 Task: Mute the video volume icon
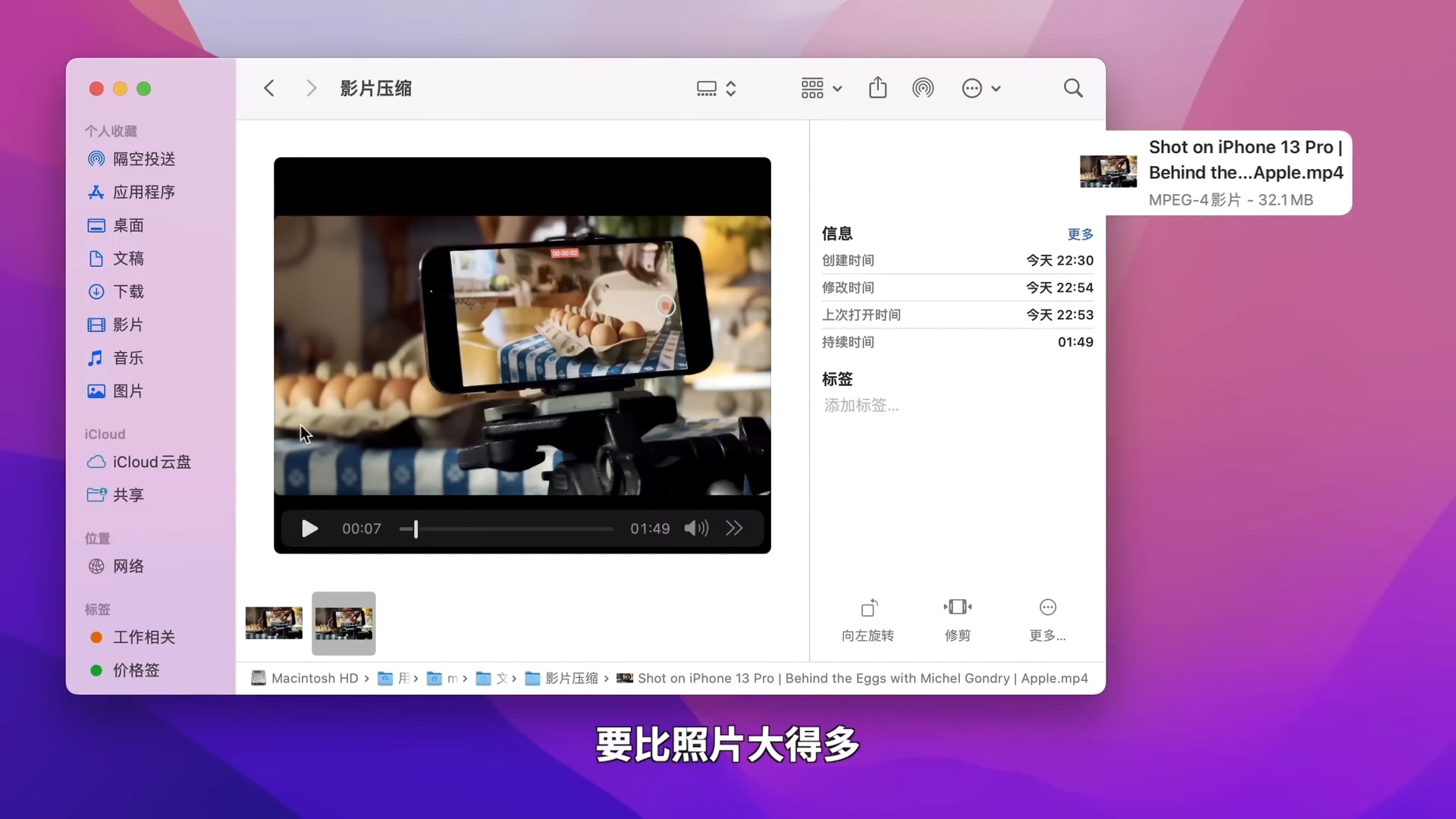click(696, 529)
